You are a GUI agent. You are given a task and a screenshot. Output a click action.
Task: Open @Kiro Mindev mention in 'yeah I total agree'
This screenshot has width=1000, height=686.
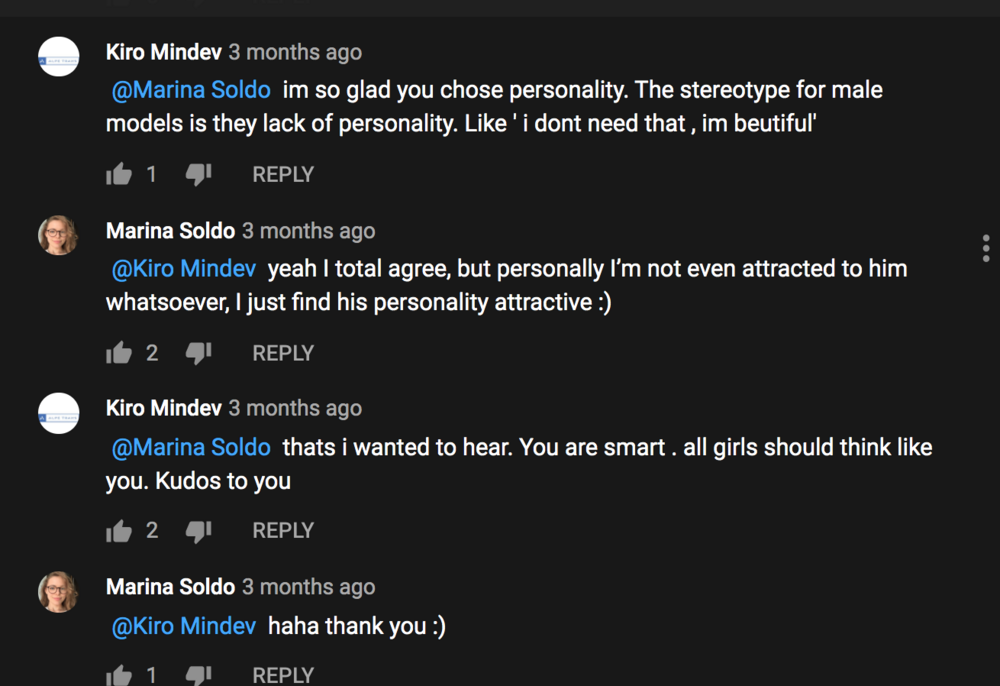point(184,268)
